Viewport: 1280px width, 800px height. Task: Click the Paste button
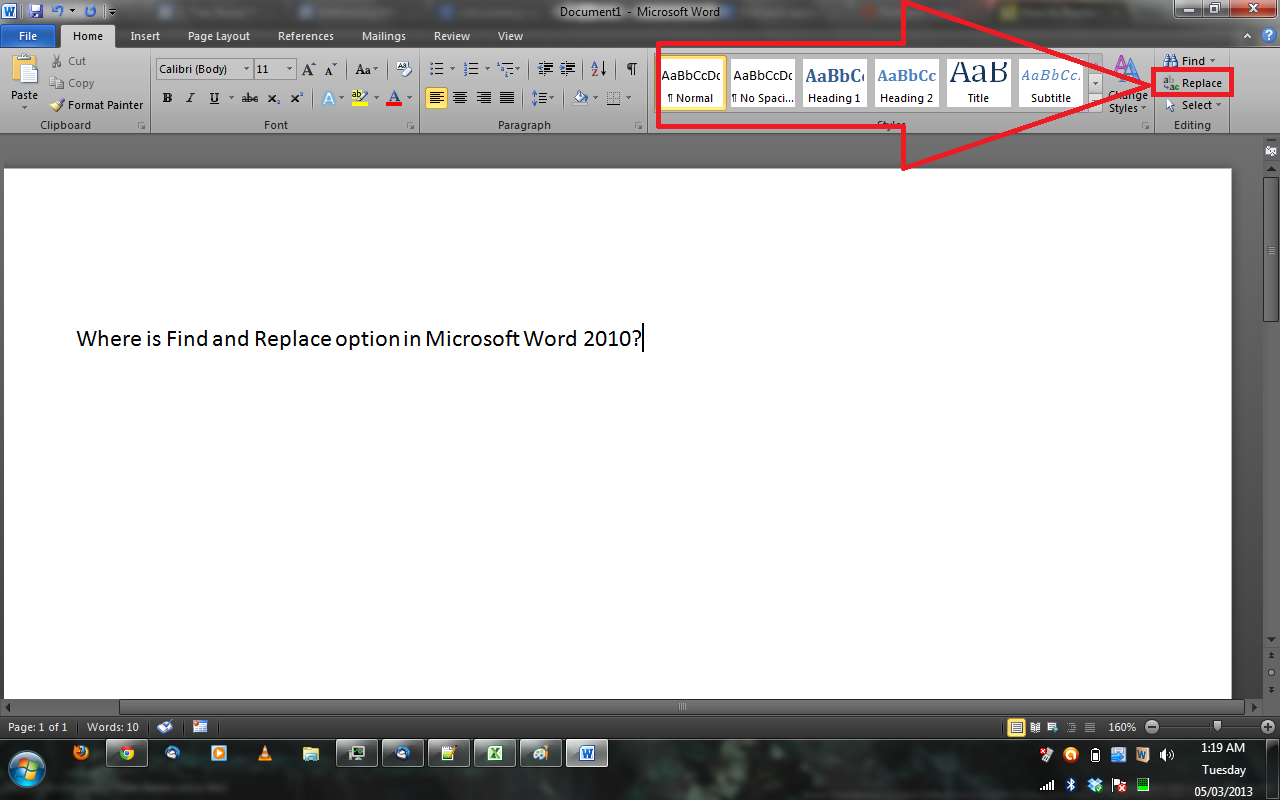(x=24, y=80)
